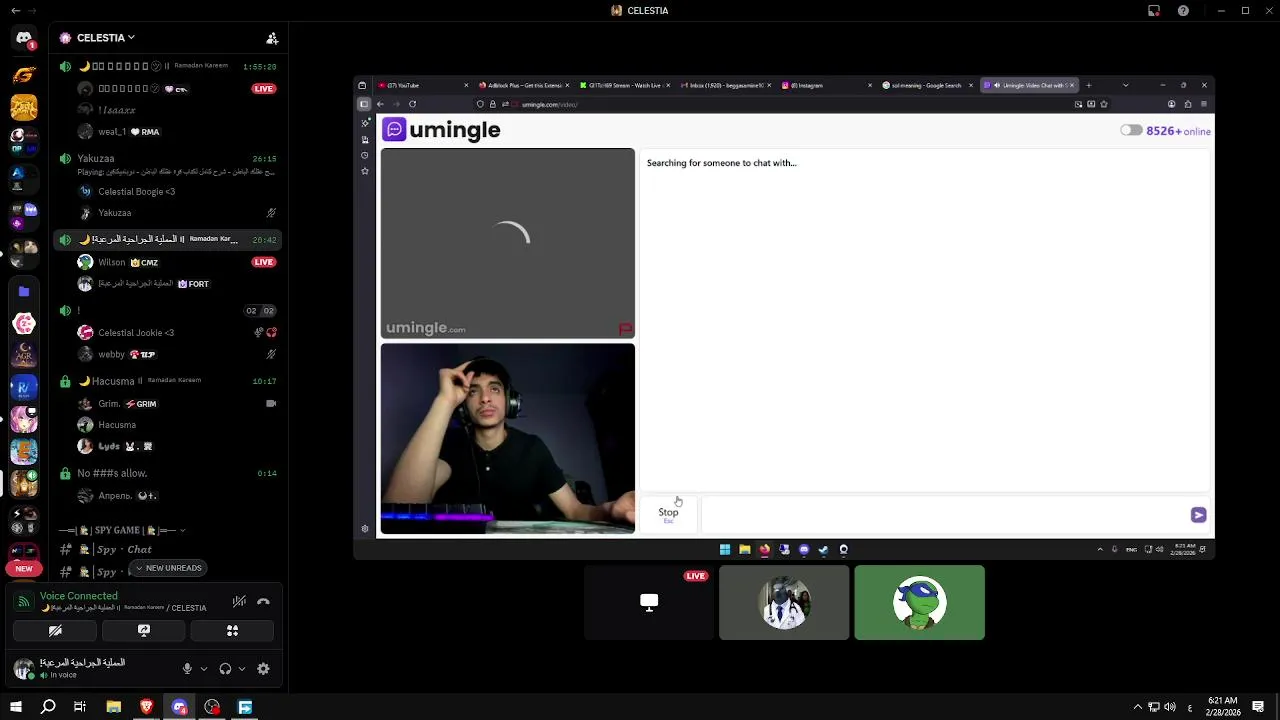Bookmark this page star icon

(x=1104, y=104)
